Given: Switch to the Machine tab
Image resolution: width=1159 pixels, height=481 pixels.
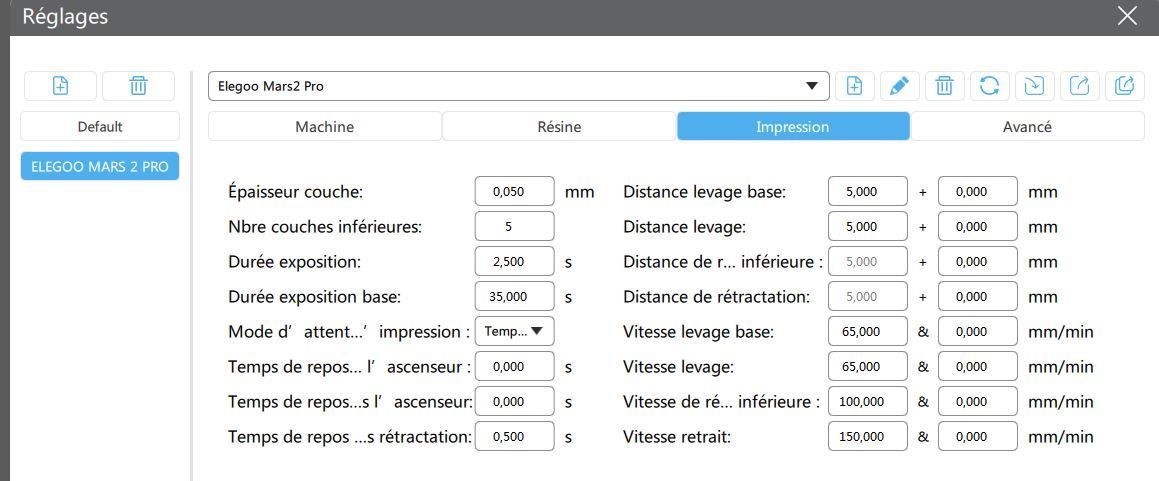Looking at the screenshot, I should pos(324,127).
